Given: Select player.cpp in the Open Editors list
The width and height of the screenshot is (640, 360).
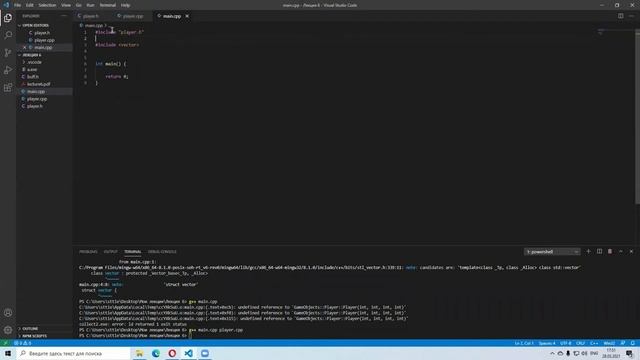Looking at the screenshot, I should pyautogui.click(x=44, y=40).
